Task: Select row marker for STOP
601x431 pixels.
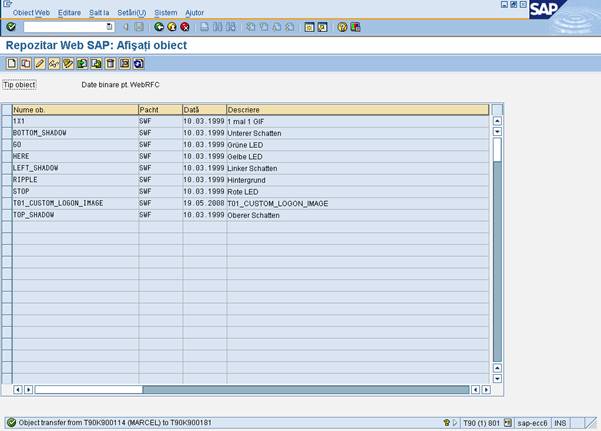Action: 7,191
